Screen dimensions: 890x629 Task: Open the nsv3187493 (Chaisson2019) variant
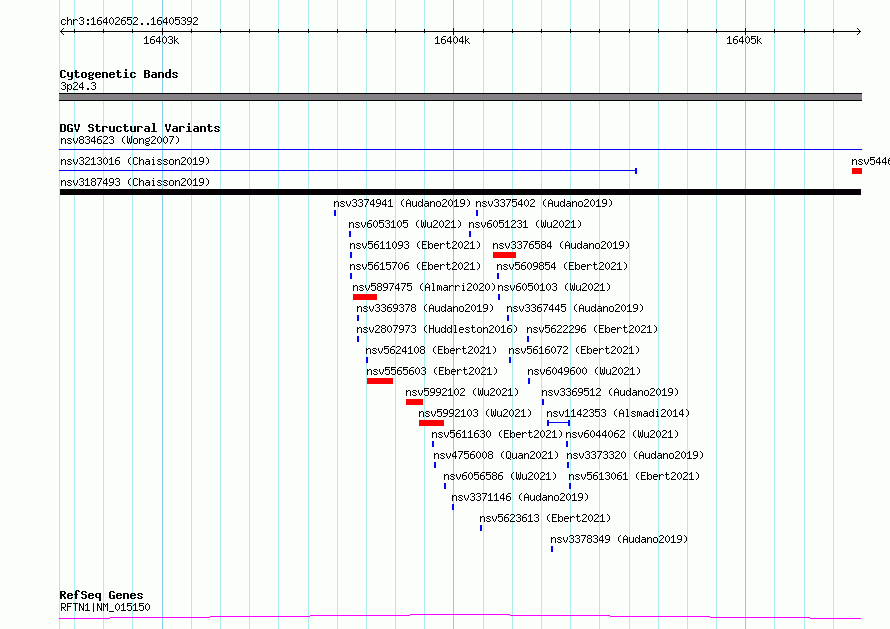tap(135, 182)
